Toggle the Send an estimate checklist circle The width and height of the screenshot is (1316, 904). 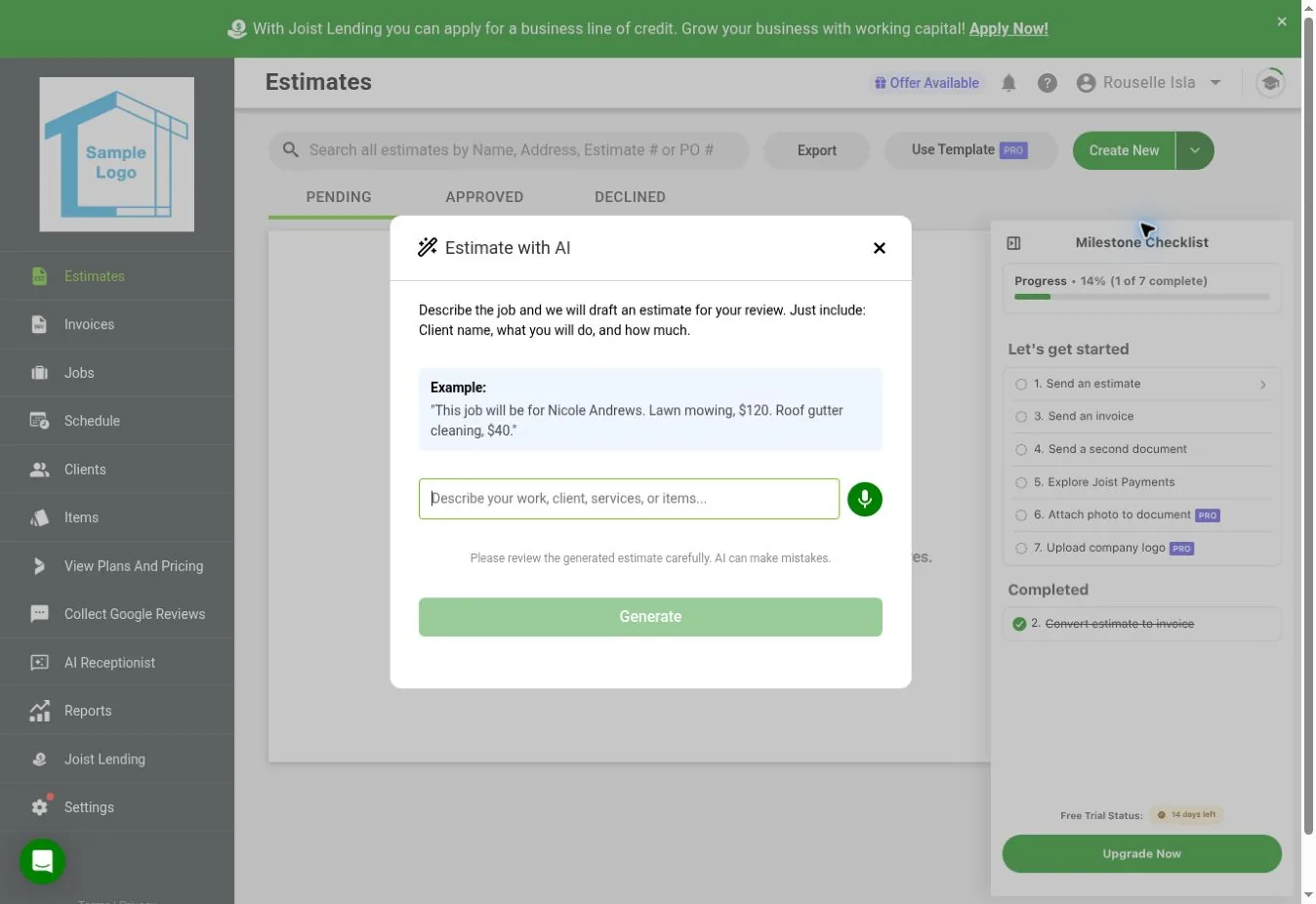pos(1021,385)
